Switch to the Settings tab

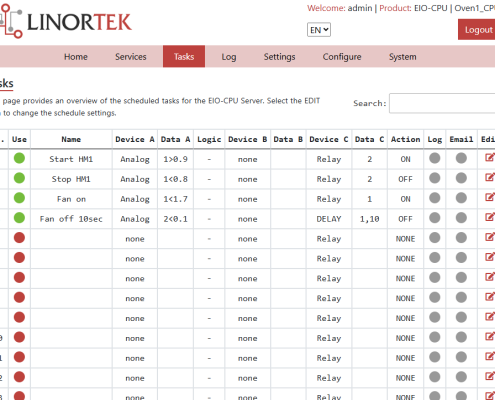tap(279, 57)
